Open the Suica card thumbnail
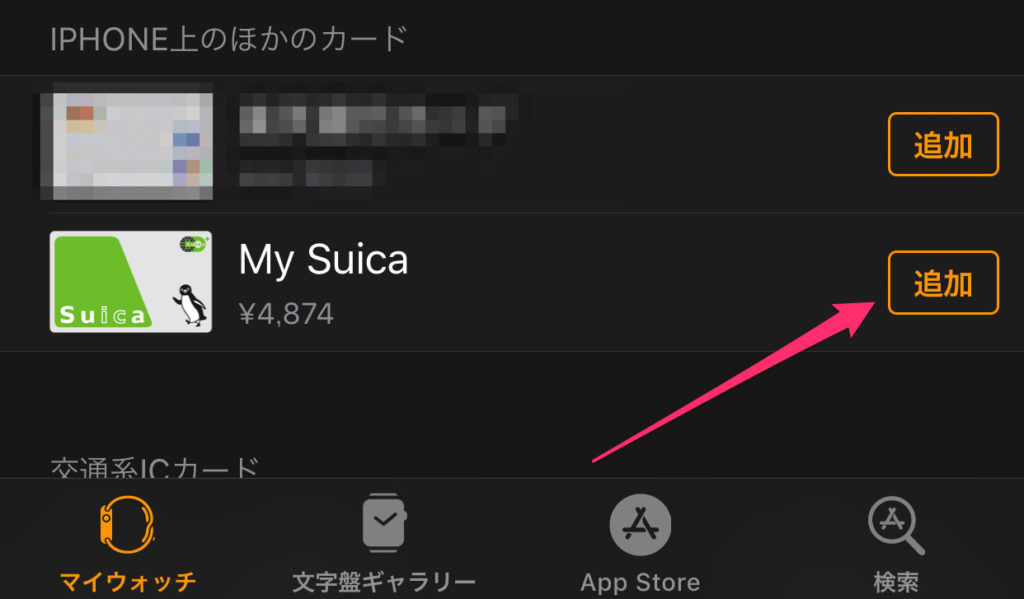1024x599 pixels. pyautogui.click(x=131, y=282)
